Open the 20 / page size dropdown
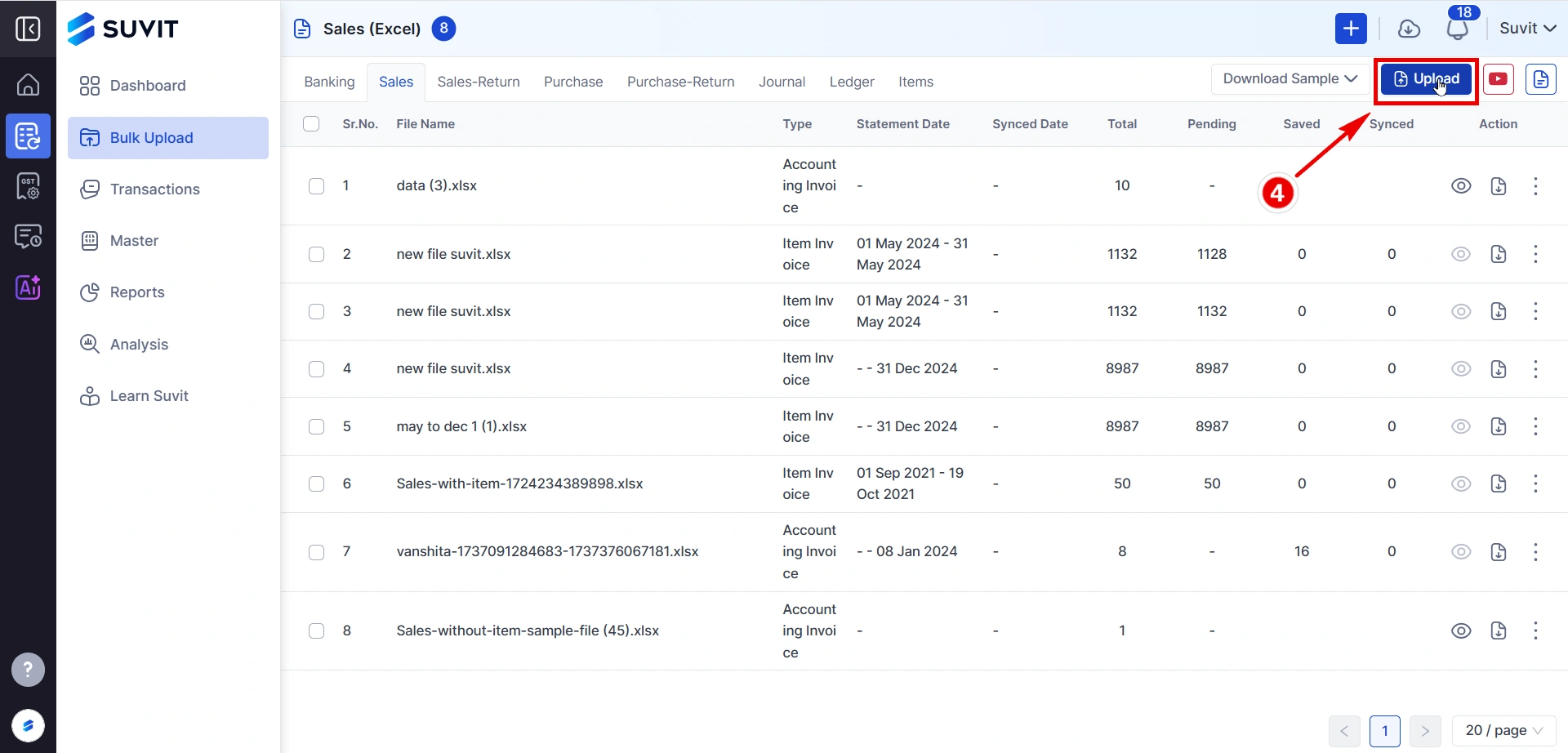 tap(1503, 731)
